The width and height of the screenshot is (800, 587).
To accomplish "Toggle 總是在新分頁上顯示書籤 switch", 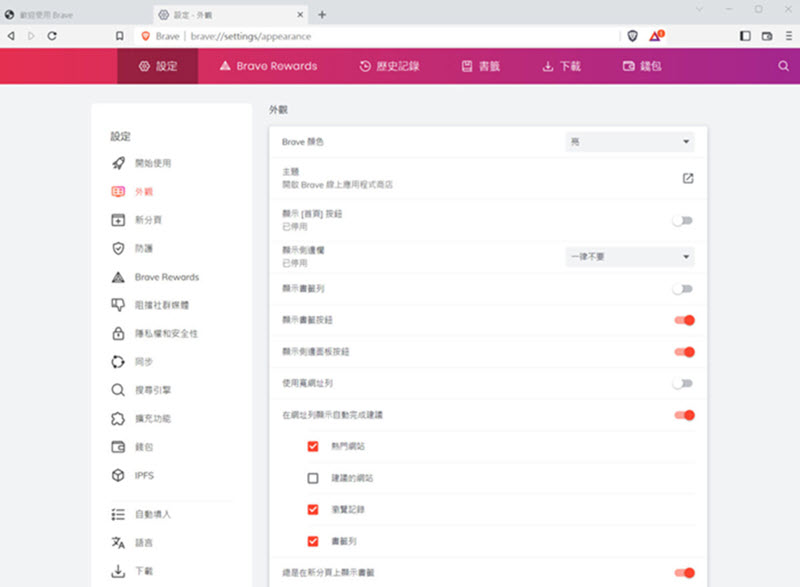I will [x=684, y=573].
